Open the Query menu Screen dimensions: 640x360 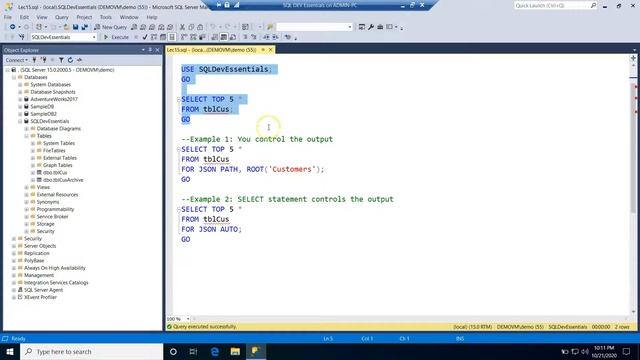pyautogui.click(x=62, y=17)
